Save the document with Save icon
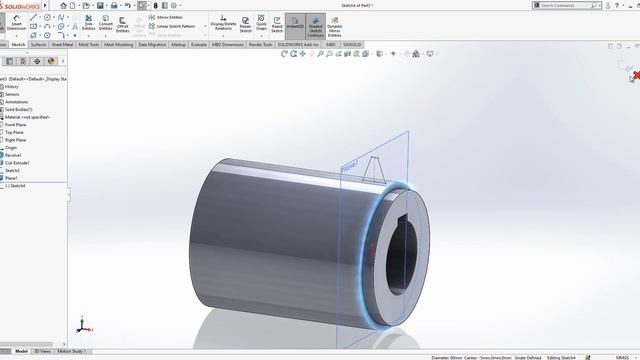The width and height of the screenshot is (640, 360). click(x=100, y=5)
